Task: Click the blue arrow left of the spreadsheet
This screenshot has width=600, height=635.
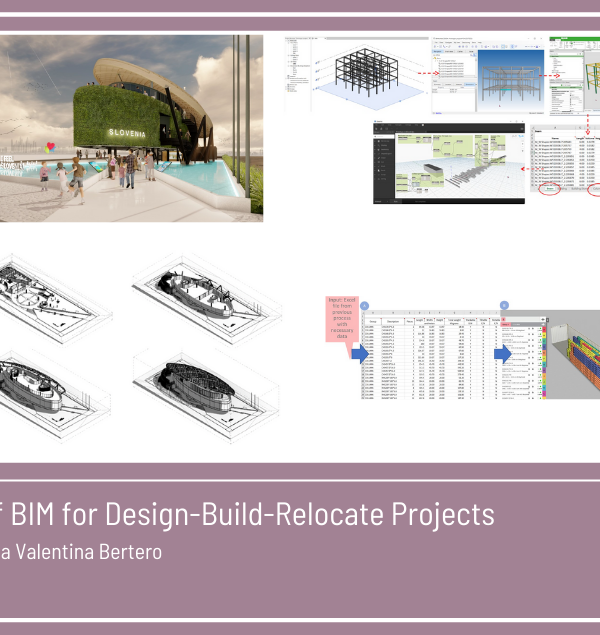Action: coord(360,353)
